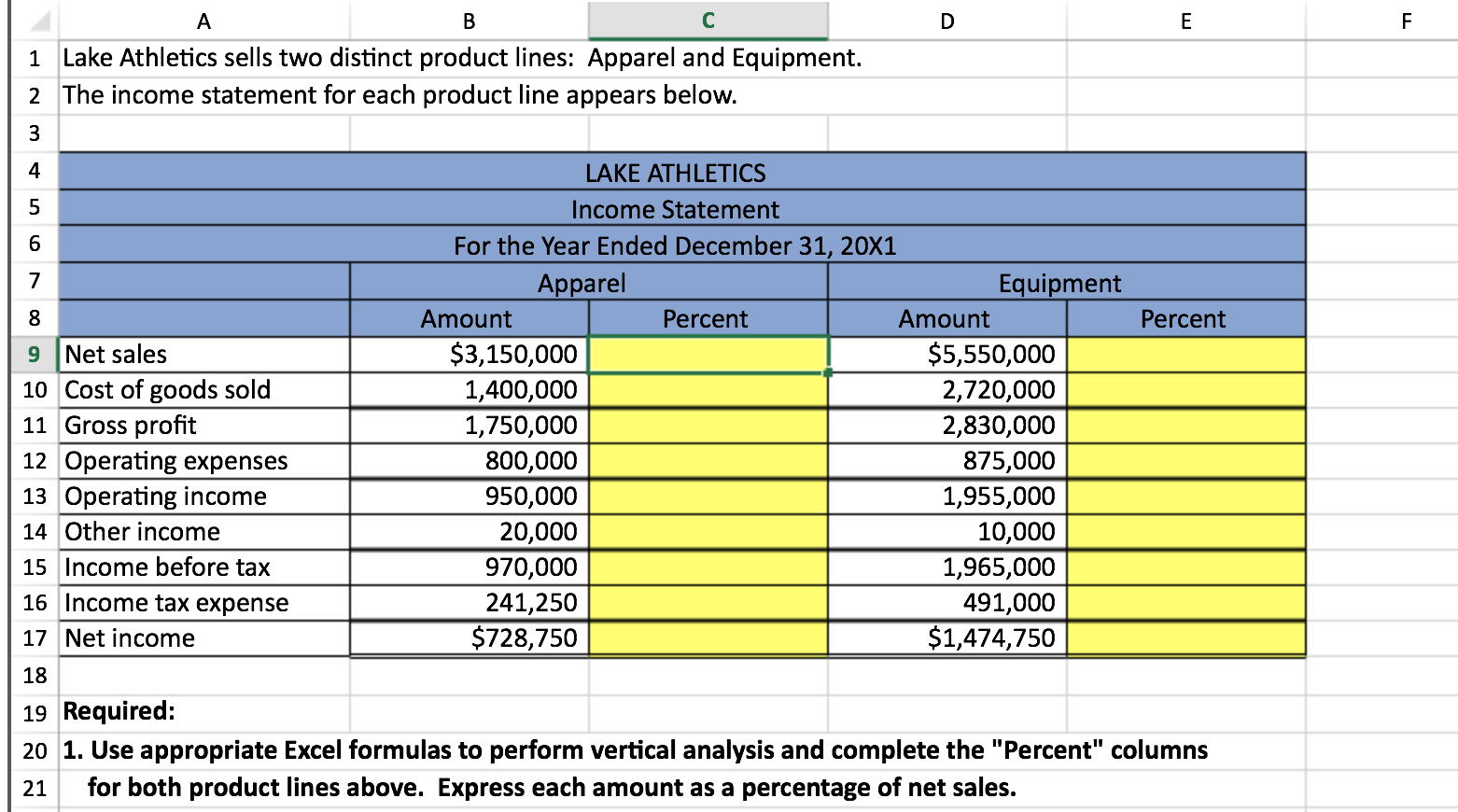Click Apparel gross profit 1,750,000 cell
Viewport: 1458px width, 812px height.
pos(470,426)
